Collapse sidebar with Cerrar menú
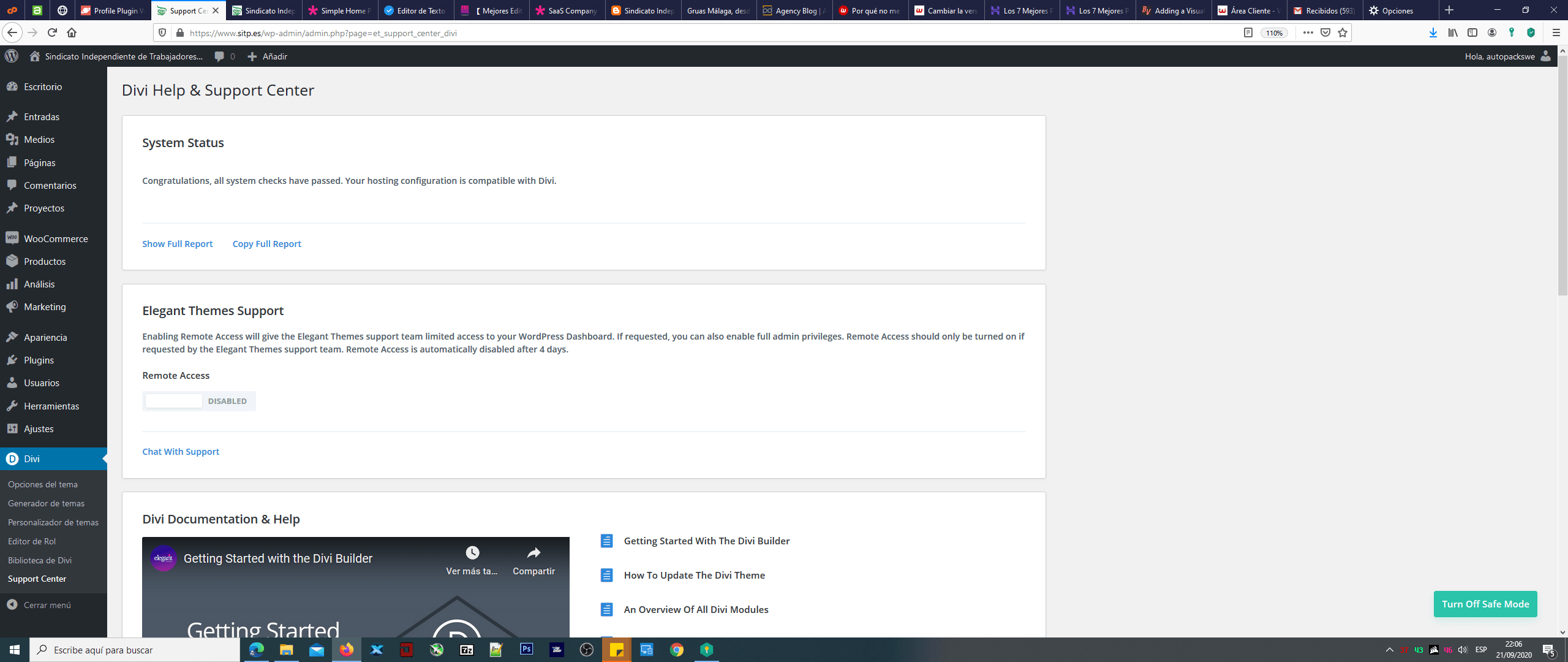1568x662 pixels. pyautogui.click(x=39, y=605)
